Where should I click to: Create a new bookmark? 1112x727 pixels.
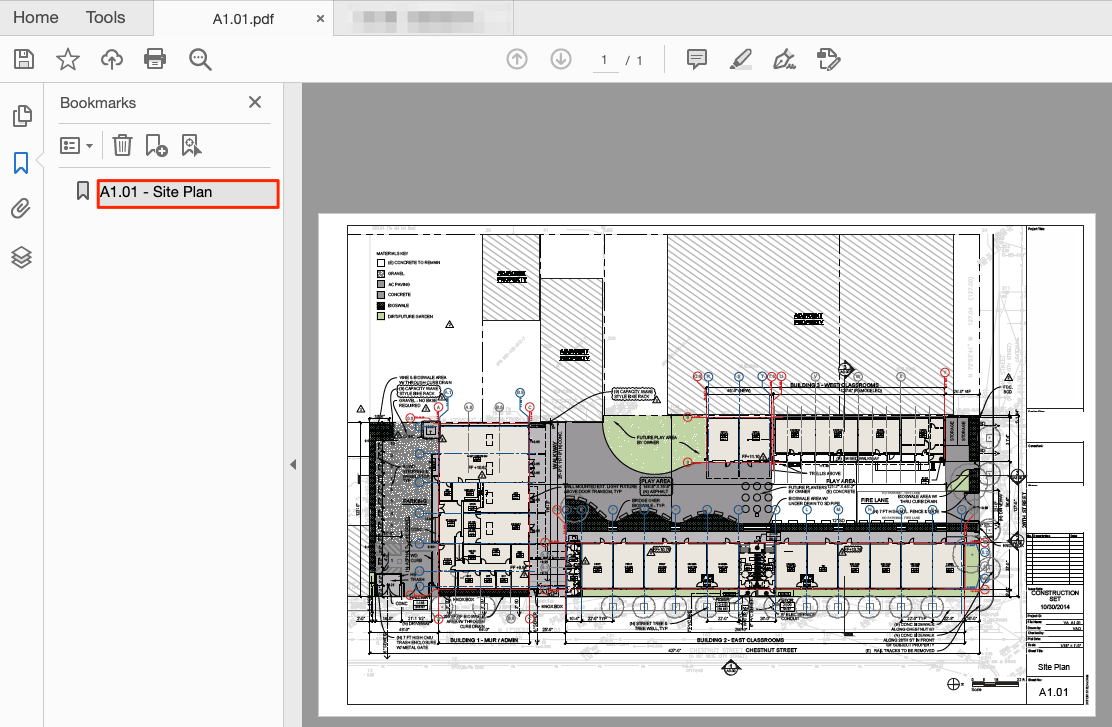tap(155, 145)
